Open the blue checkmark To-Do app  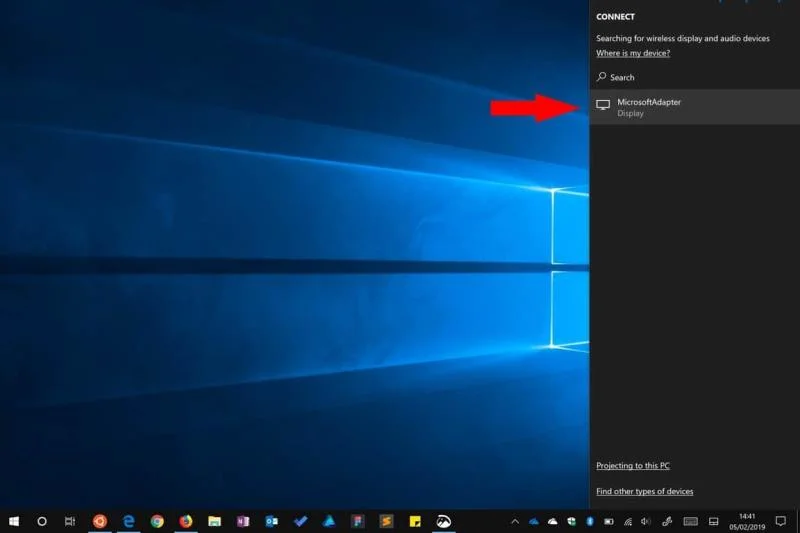pyautogui.click(x=301, y=521)
